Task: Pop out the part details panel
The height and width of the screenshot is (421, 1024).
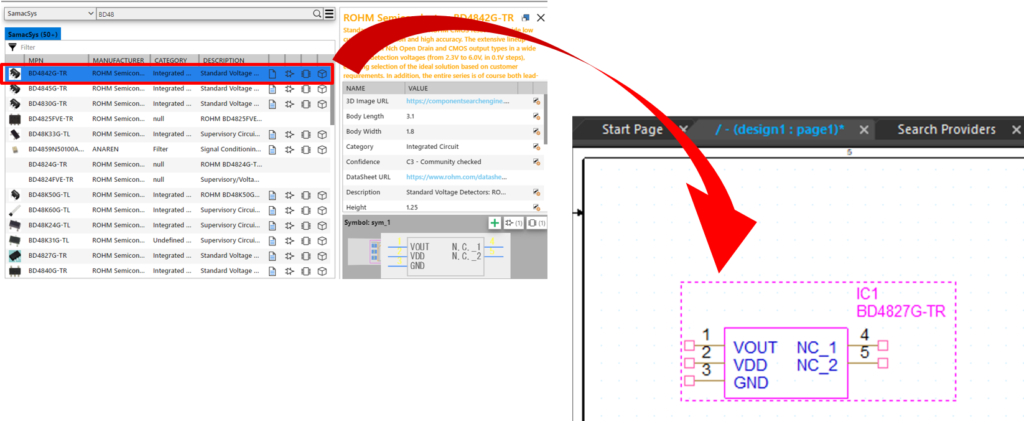Action: pyautogui.click(x=526, y=18)
